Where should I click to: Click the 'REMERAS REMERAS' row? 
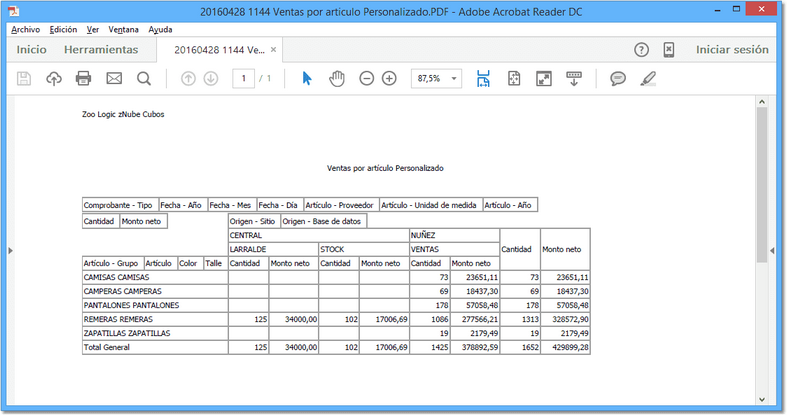[x=155, y=320]
